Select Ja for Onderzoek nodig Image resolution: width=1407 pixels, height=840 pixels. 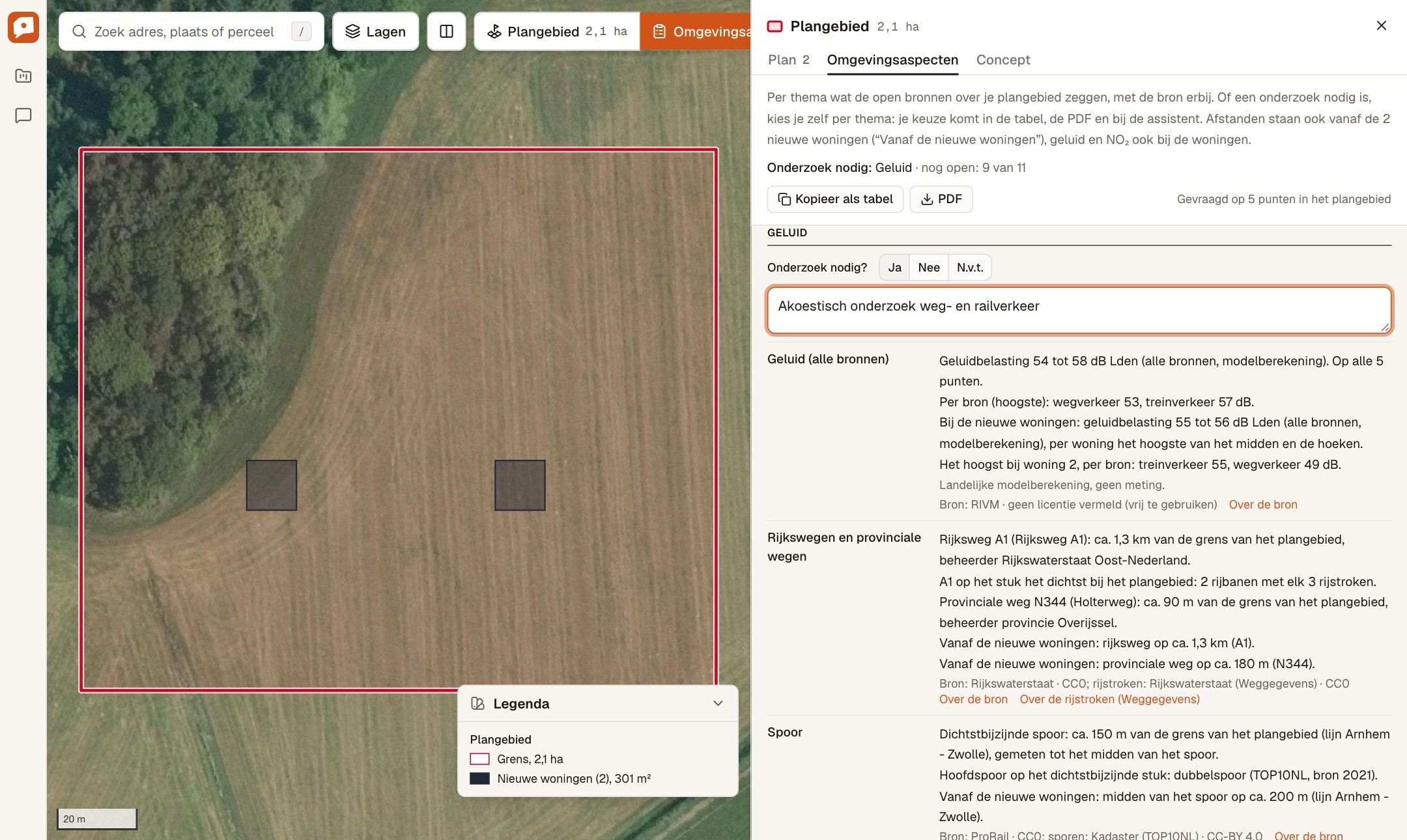tap(894, 268)
